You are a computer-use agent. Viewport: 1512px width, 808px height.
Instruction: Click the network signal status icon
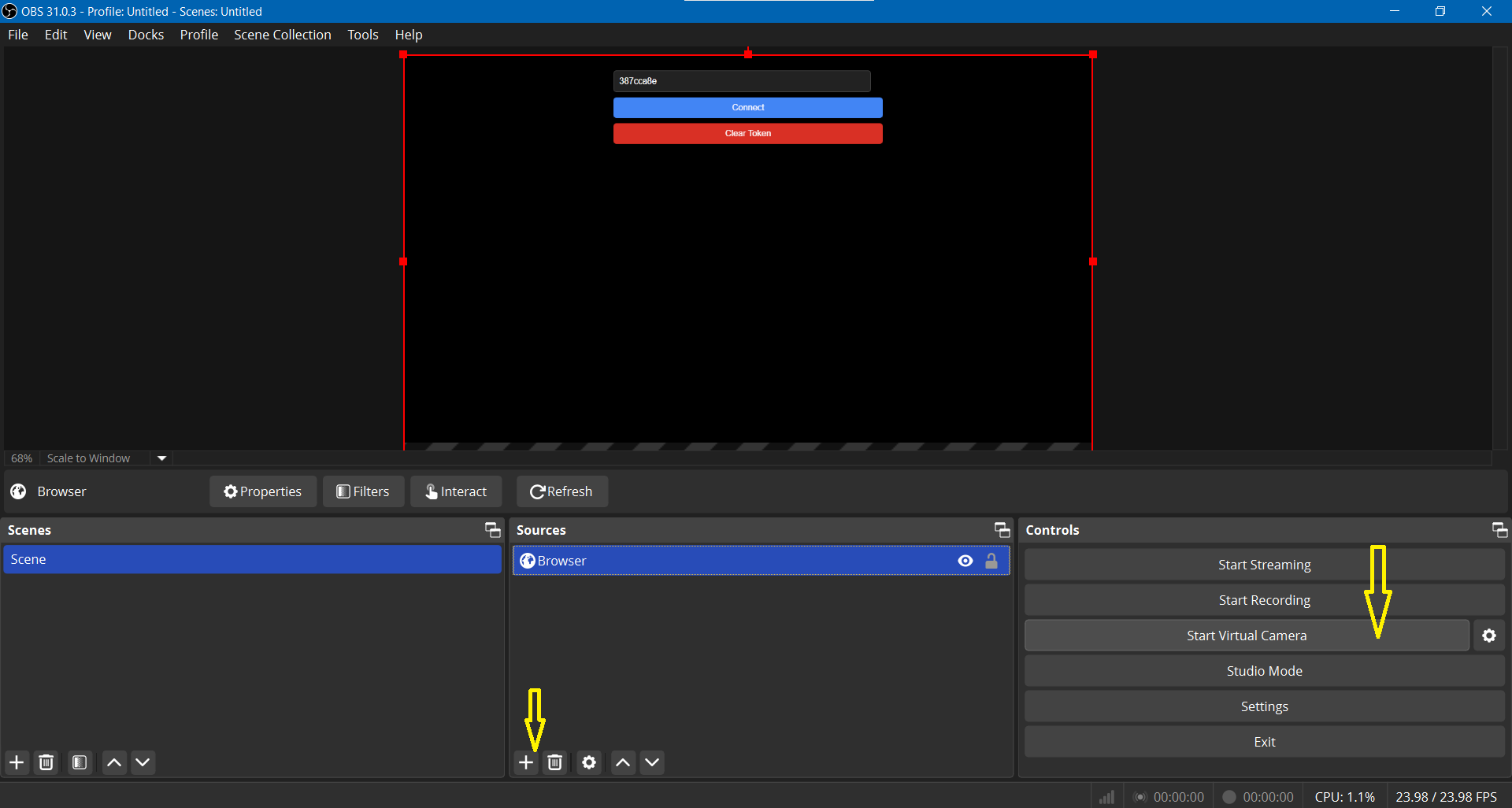1106,797
